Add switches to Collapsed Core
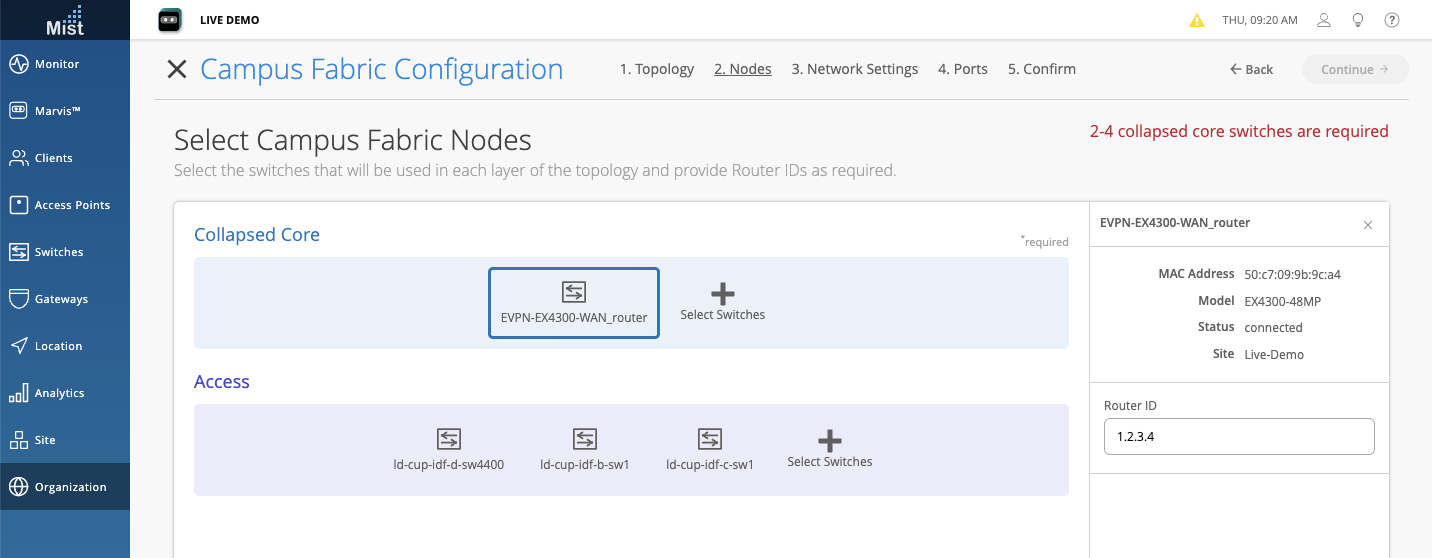The height and width of the screenshot is (558, 1432). tap(722, 301)
